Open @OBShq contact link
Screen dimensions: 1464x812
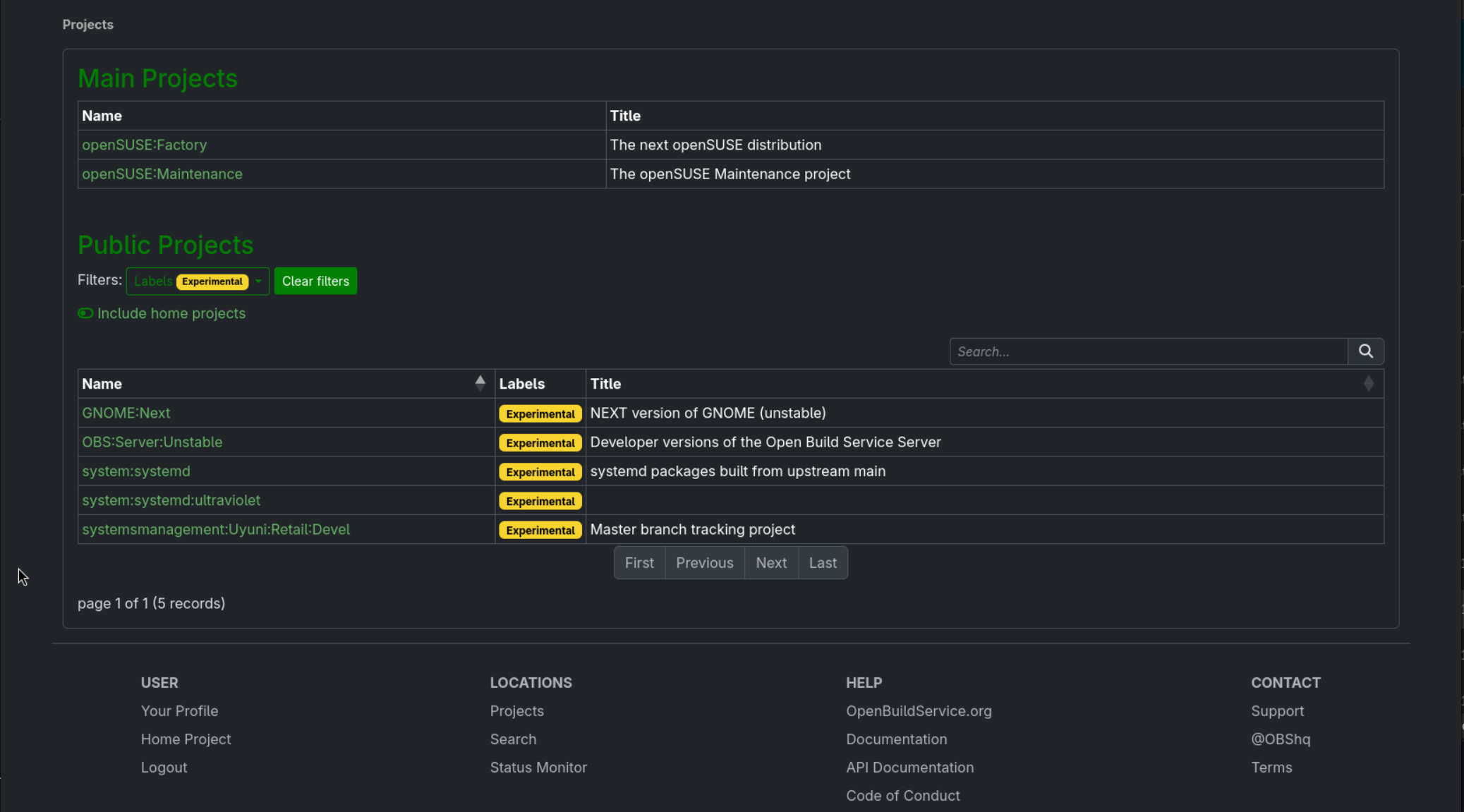pos(1281,739)
